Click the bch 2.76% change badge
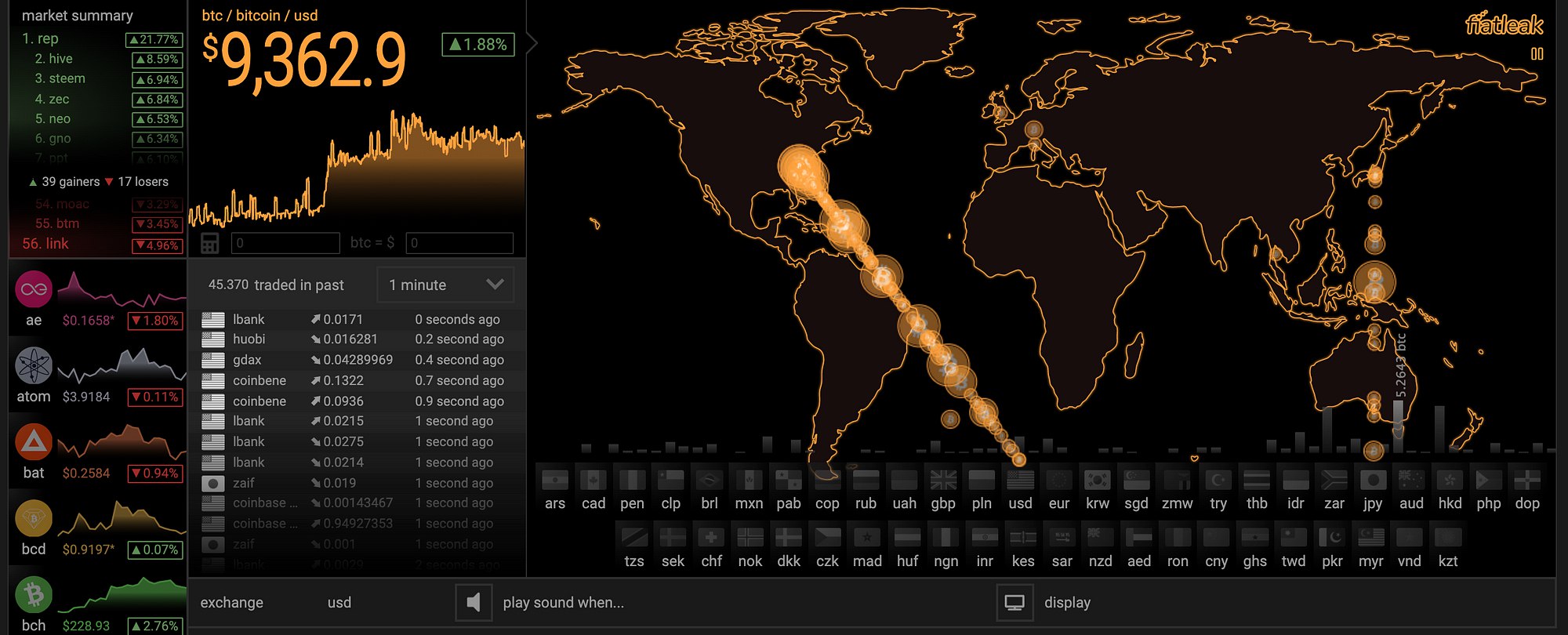The width and height of the screenshot is (1568, 635). [x=155, y=626]
